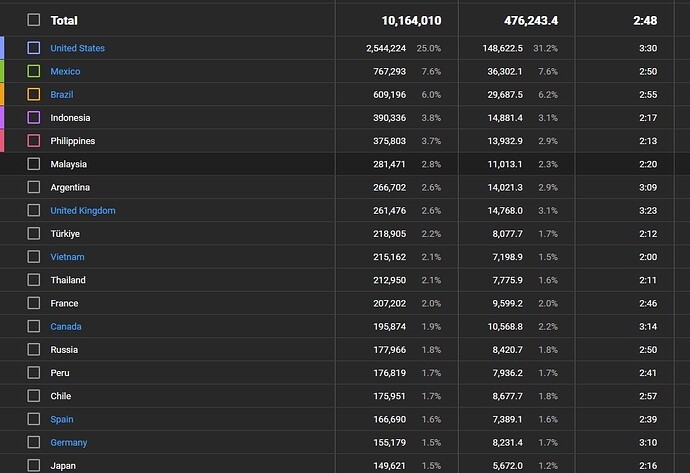
Task: Toggle the orange Brazil checkbox
Action: [34, 94]
